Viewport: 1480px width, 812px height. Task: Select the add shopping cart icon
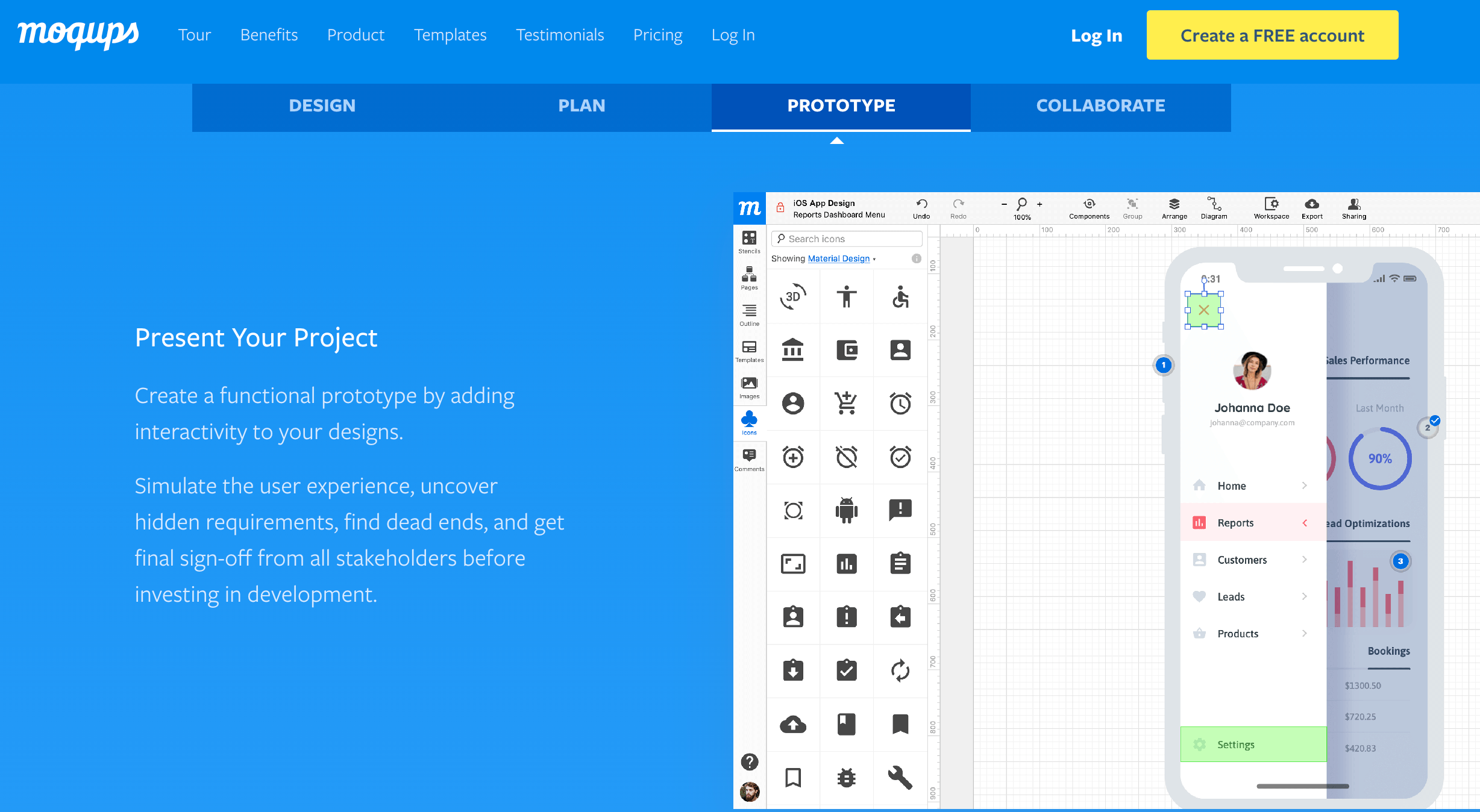847,403
